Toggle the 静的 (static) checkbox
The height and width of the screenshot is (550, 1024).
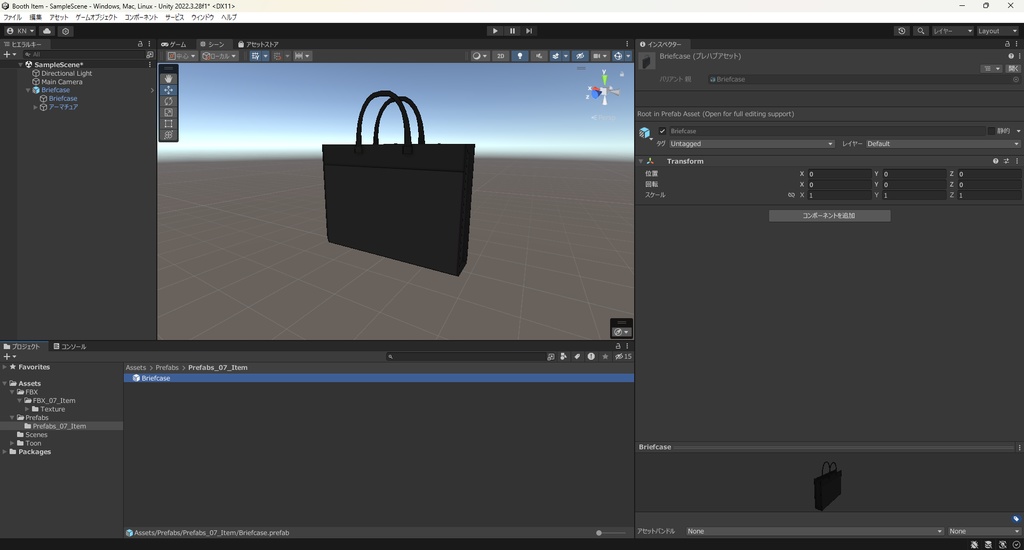pyautogui.click(x=991, y=131)
